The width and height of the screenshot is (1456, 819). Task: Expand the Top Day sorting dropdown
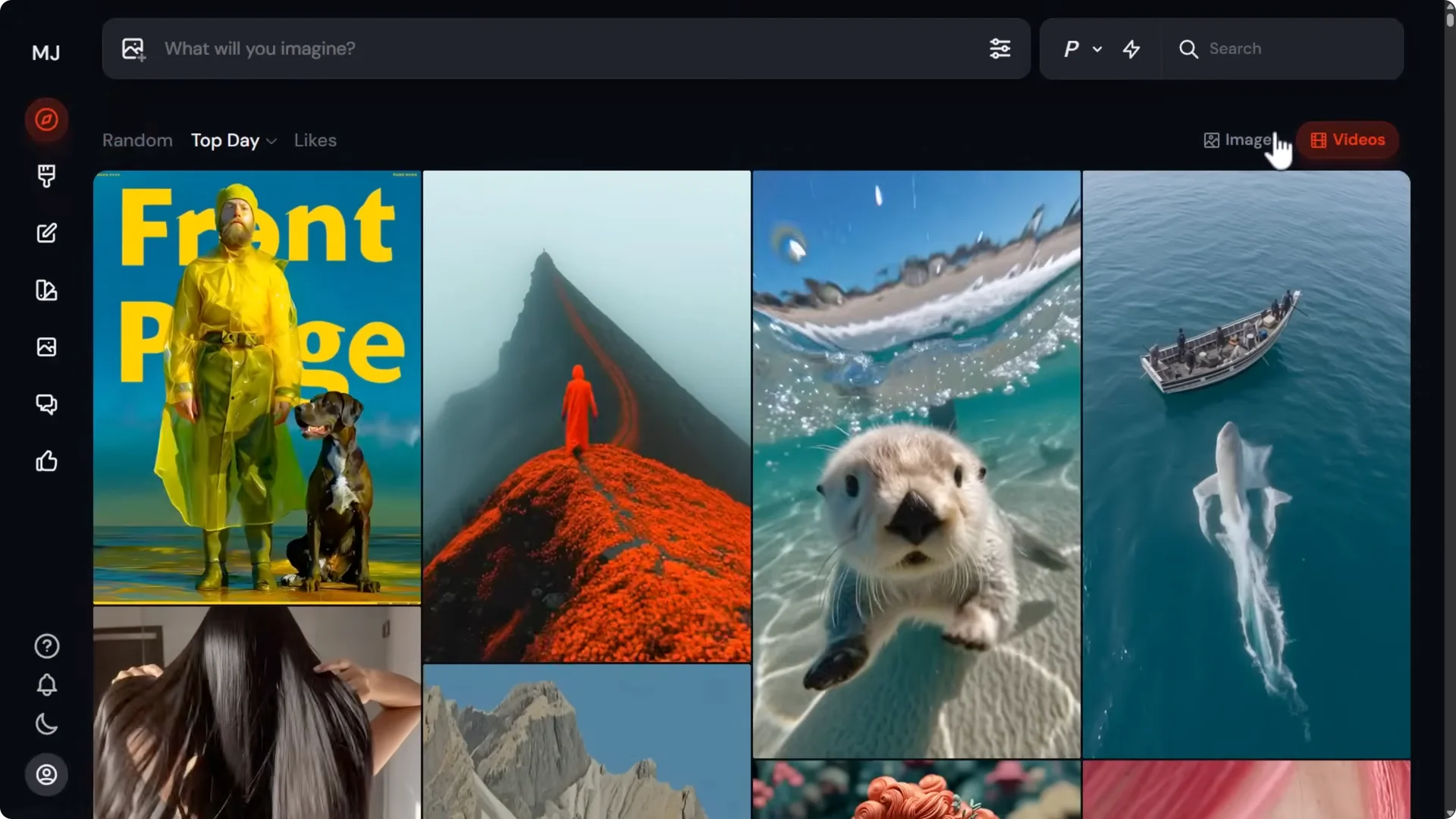pyautogui.click(x=233, y=140)
